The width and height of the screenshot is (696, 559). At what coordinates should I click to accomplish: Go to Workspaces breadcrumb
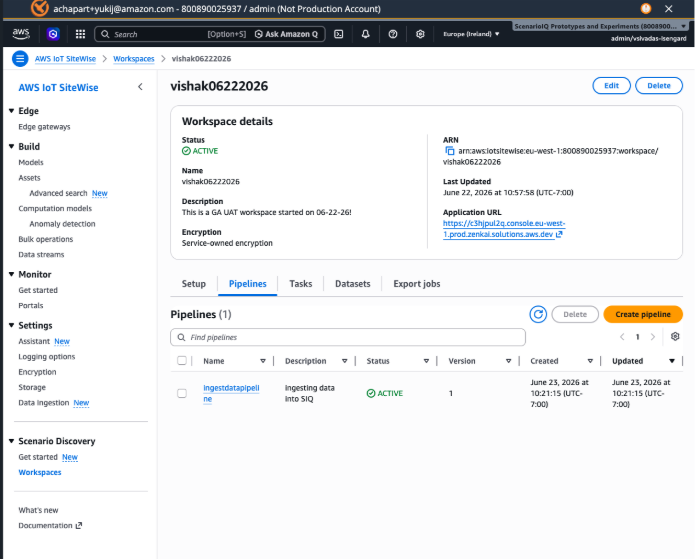tap(134, 59)
